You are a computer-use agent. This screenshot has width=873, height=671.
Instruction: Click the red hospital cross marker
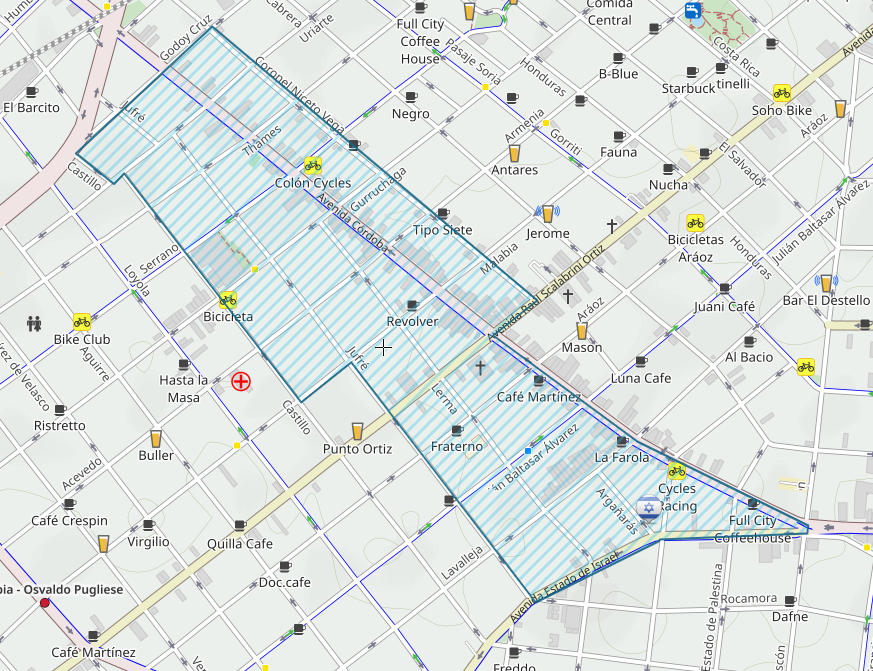point(241,381)
